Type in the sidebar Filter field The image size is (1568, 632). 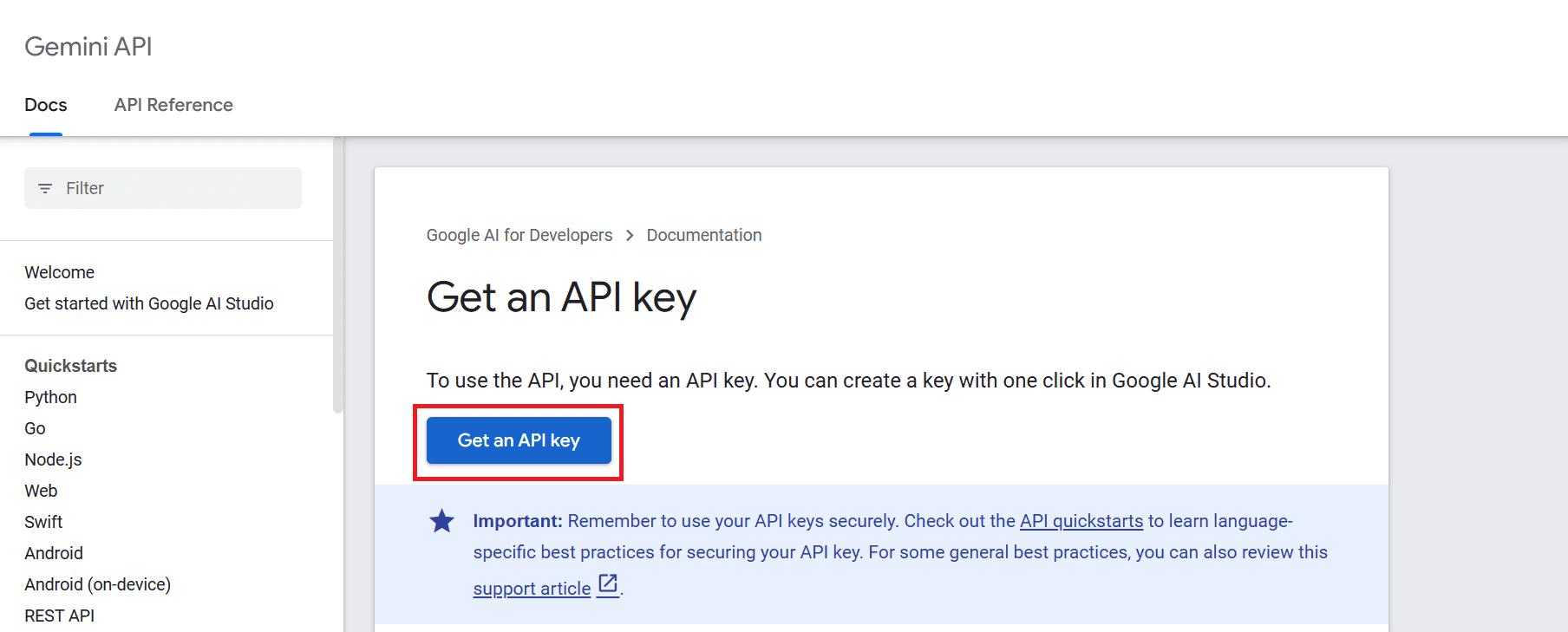pyautogui.click(x=173, y=188)
